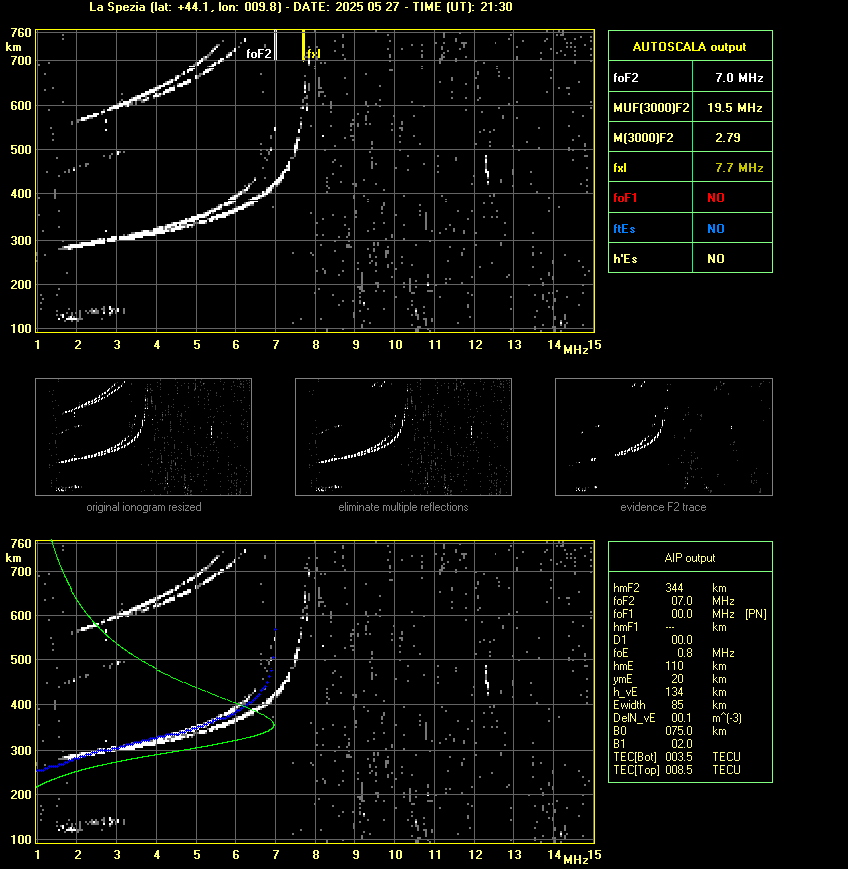Screen dimensions: 848x869
Task: Select the B0 value '075.0'
Action: (679, 731)
